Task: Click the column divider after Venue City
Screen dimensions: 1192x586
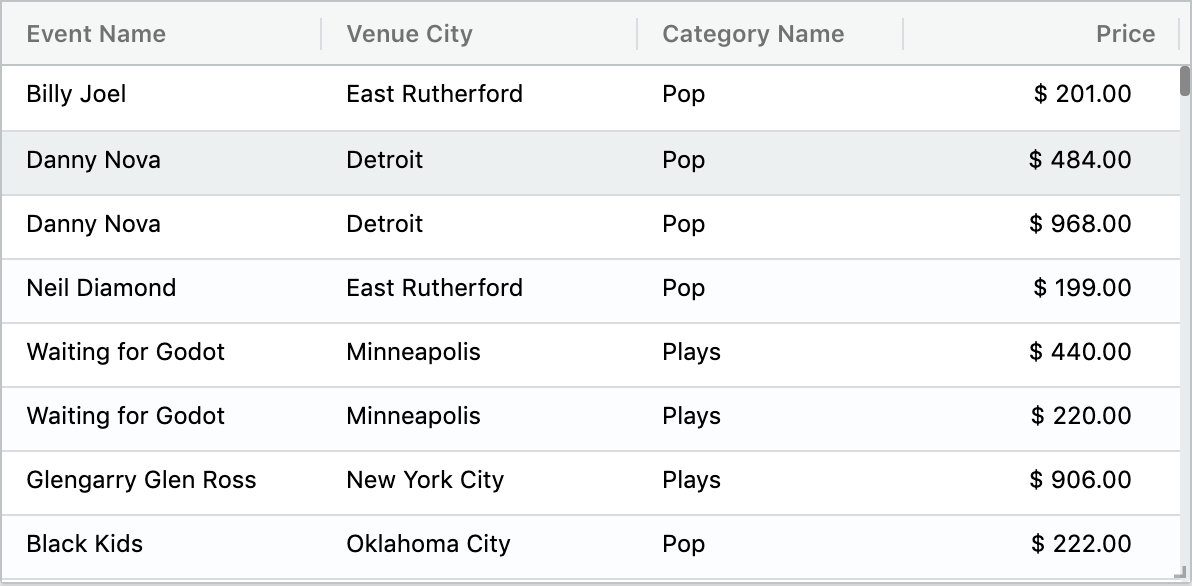Action: [637, 34]
